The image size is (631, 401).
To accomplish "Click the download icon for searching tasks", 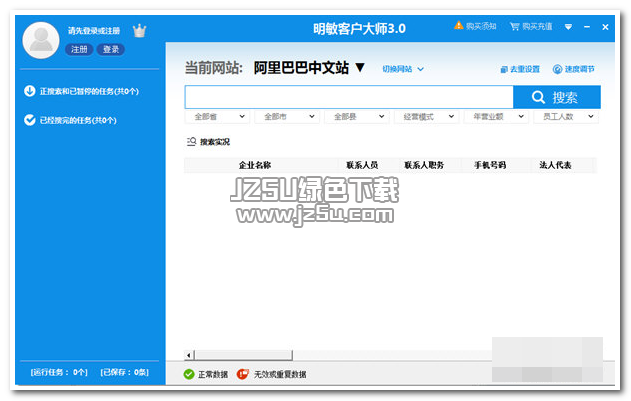I will tap(29, 91).
